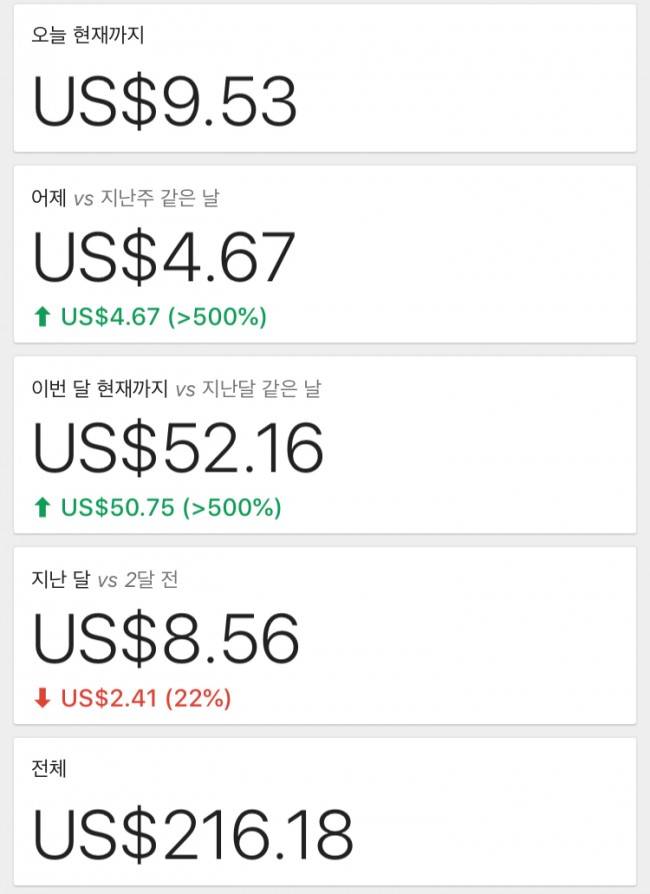
Task: Select the US$8.56 last month amount
Action: point(166,638)
